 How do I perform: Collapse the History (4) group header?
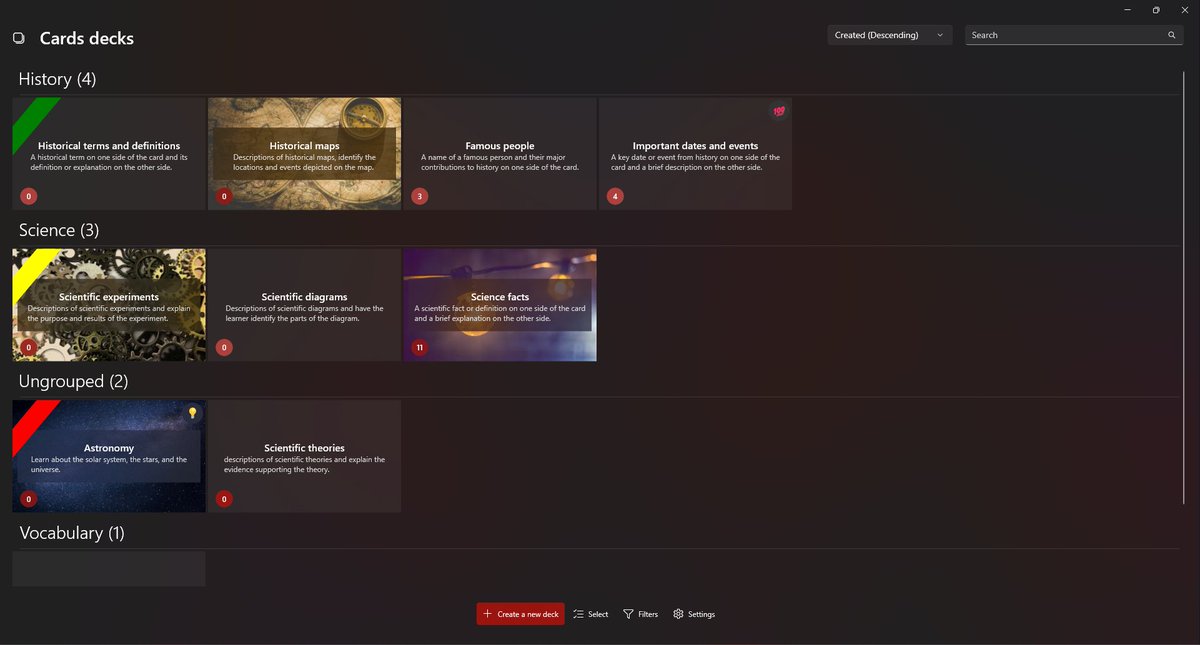(x=57, y=79)
